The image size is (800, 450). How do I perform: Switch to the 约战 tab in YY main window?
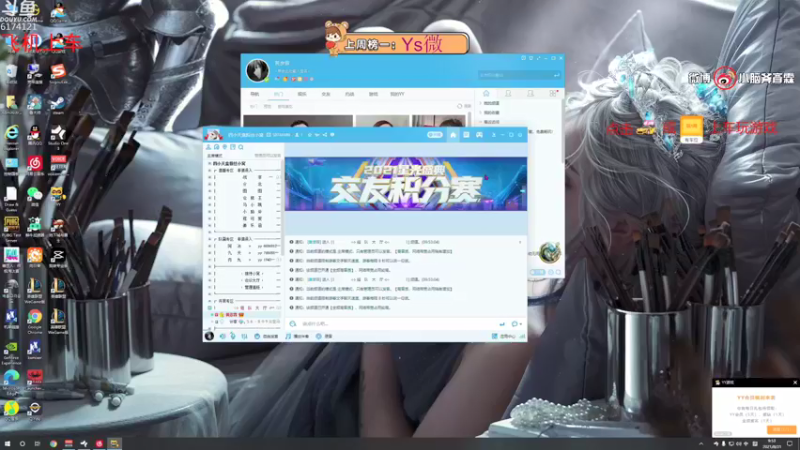tap(349, 94)
